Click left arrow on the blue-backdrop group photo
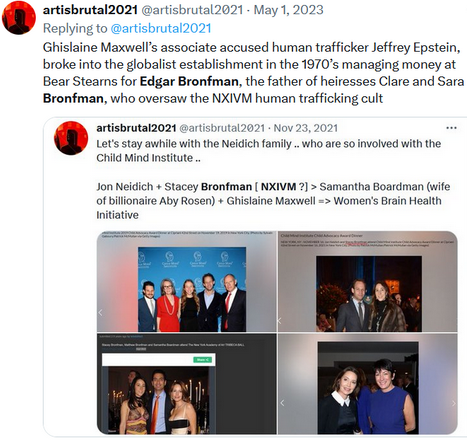This screenshot has width=467, height=441. (x=100, y=313)
